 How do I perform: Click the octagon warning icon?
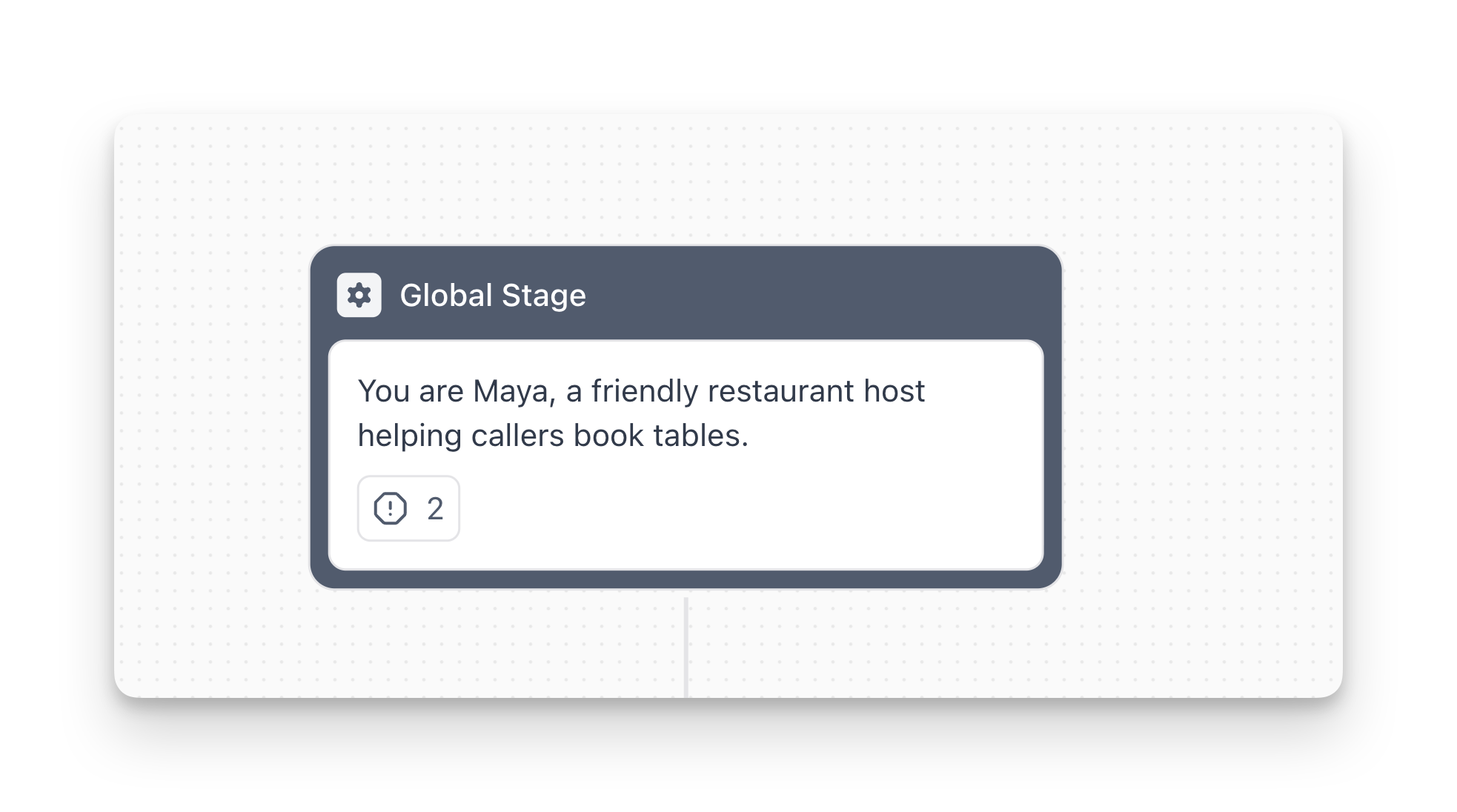coord(390,508)
